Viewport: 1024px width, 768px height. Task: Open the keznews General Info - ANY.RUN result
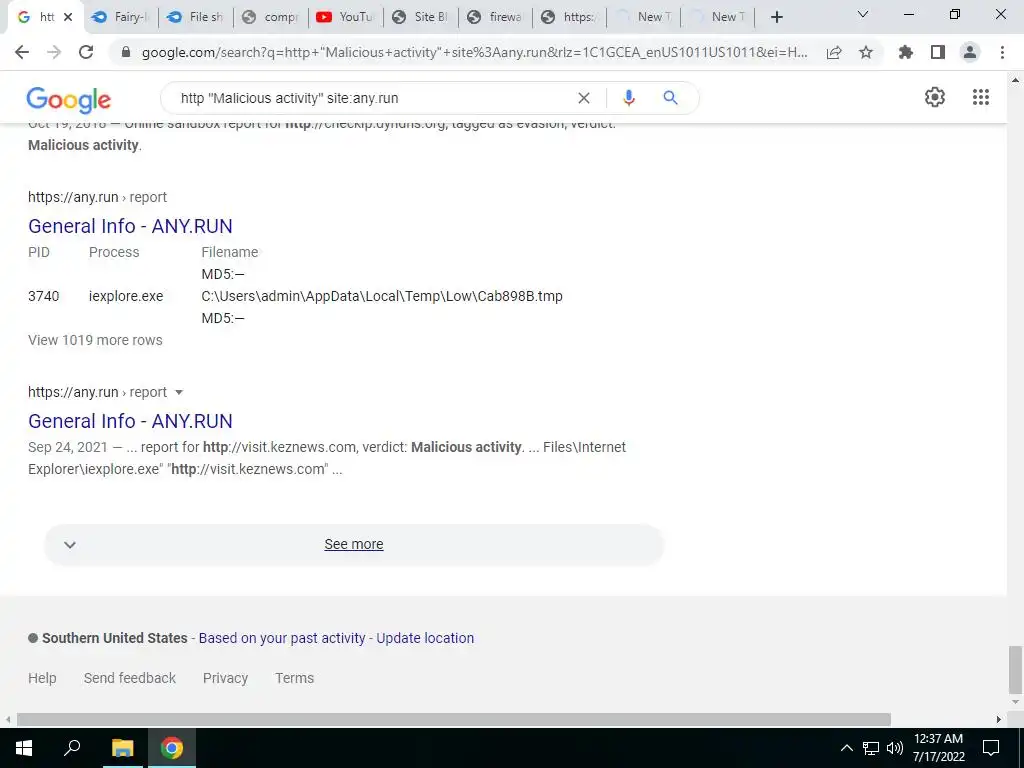tap(130, 421)
